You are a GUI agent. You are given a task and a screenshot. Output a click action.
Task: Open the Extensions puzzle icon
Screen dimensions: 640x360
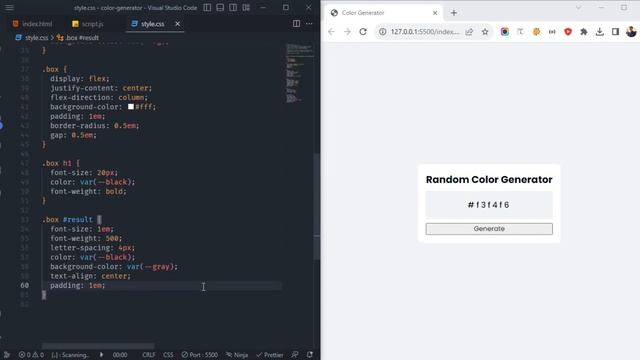tap(584, 32)
